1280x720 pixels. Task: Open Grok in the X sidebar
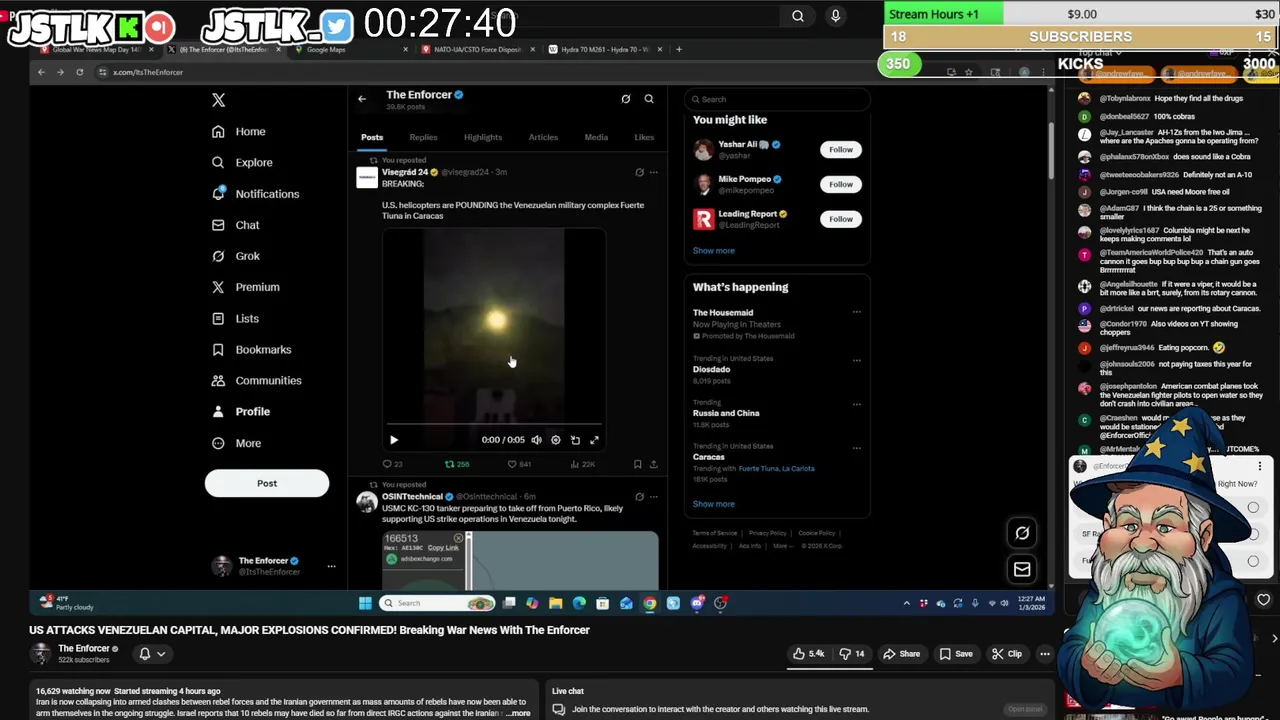pyautogui.click(x=235, y=256)
